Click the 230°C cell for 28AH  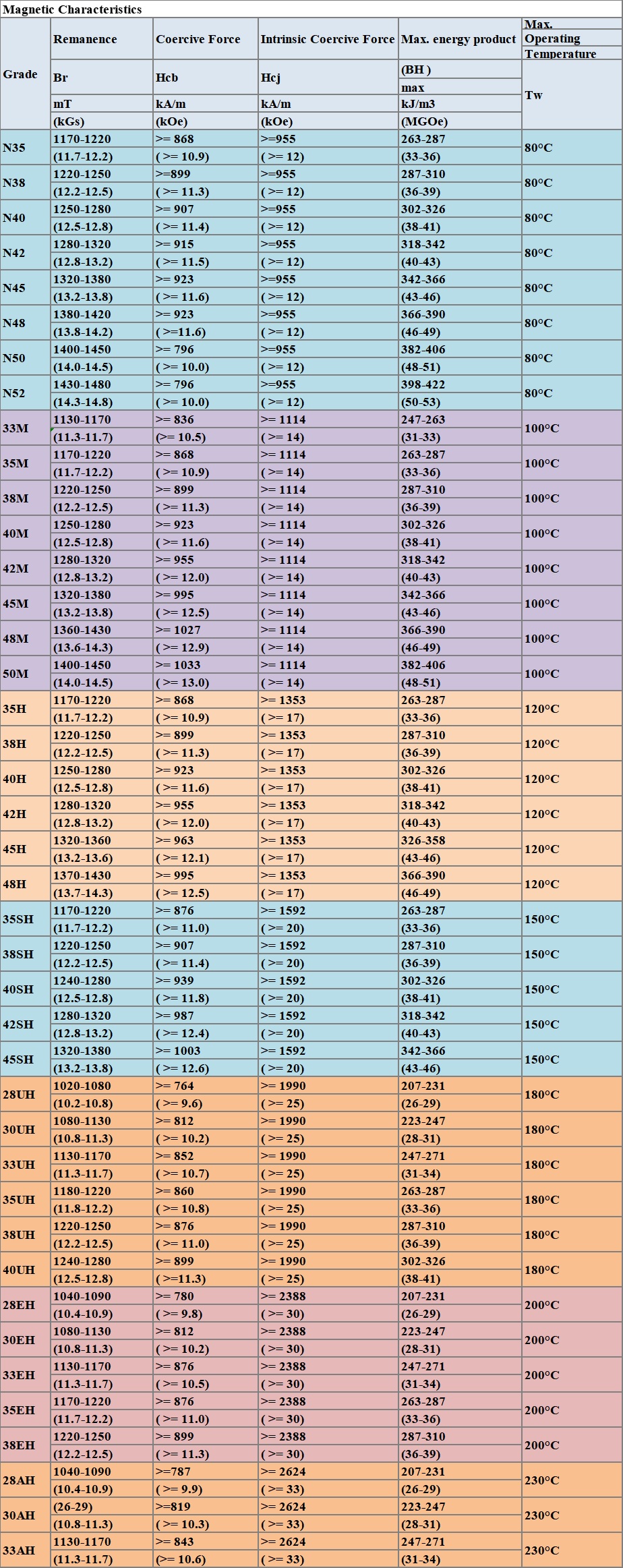click(572, 1480)
